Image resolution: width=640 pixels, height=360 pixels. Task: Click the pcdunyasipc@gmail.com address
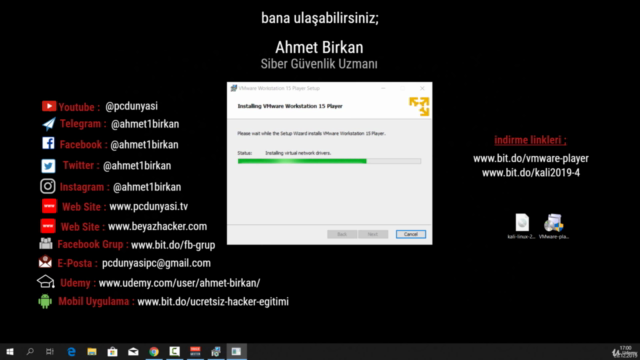click(156, 263)
